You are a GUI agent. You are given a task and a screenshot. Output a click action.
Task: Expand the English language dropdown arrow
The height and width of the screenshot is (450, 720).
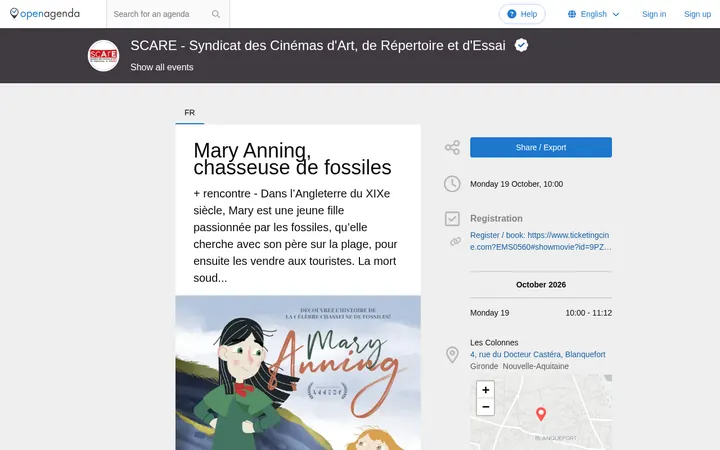[x=616, y=15]
